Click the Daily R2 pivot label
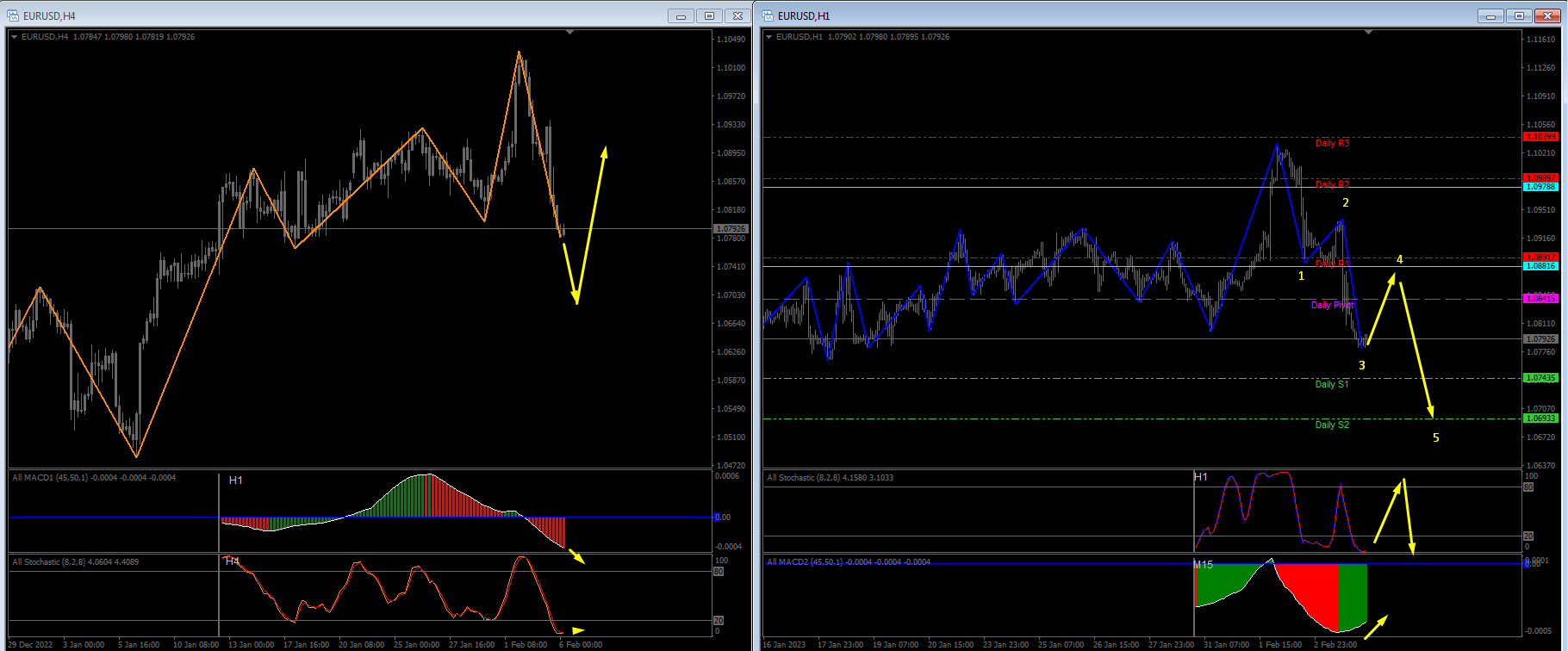The width and height of the screenshot is (1568, 651). (1332, 184)
